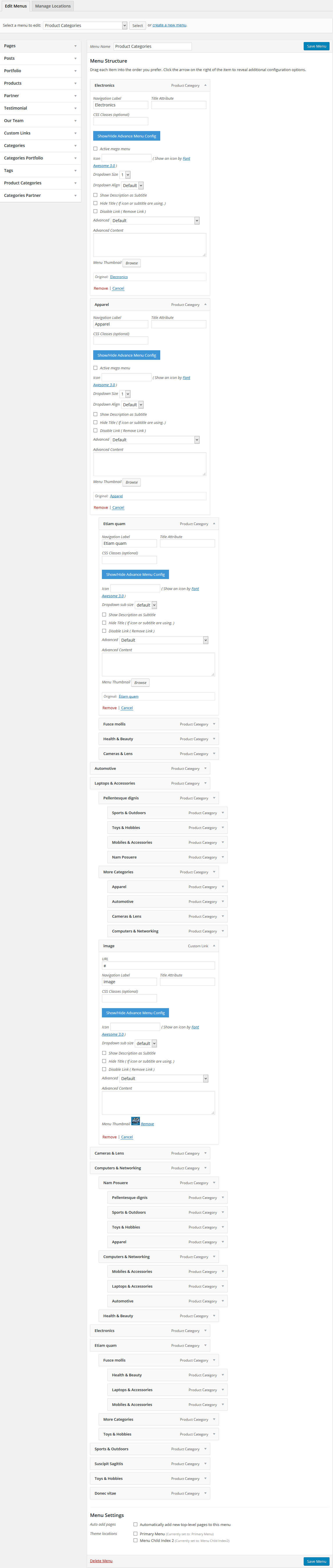Expand the Custom Links sidebar panel
Screen dimensions: 333x1568
pyautogui.click(x=40, y=133)
